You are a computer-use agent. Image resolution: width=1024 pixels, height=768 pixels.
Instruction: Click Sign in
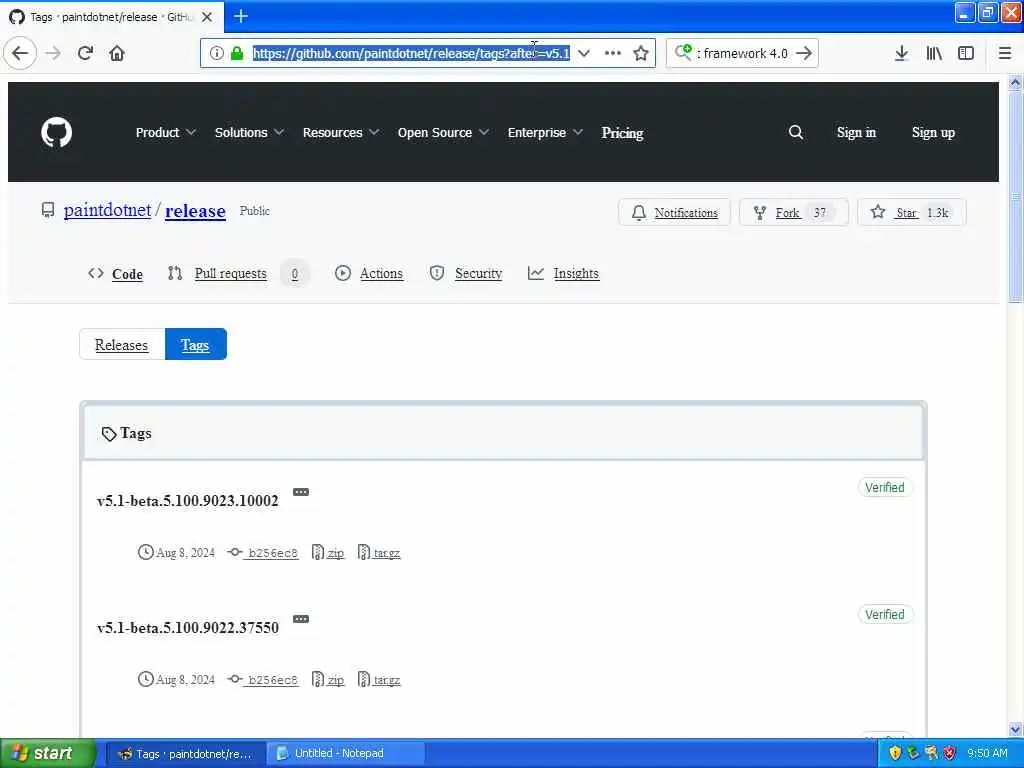click(x=856, y=133)
